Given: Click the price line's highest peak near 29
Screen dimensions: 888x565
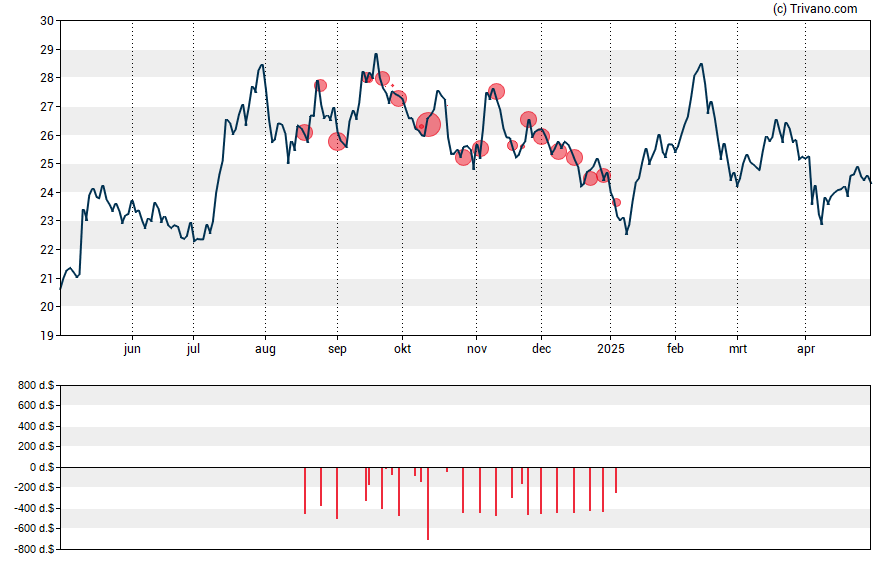Looking at the screenshot, I should 376,54.
